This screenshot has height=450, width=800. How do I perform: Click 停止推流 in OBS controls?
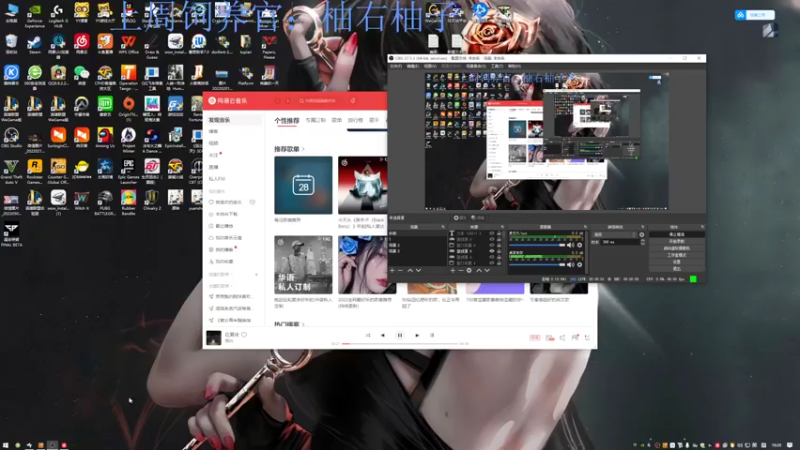point(677,235)
